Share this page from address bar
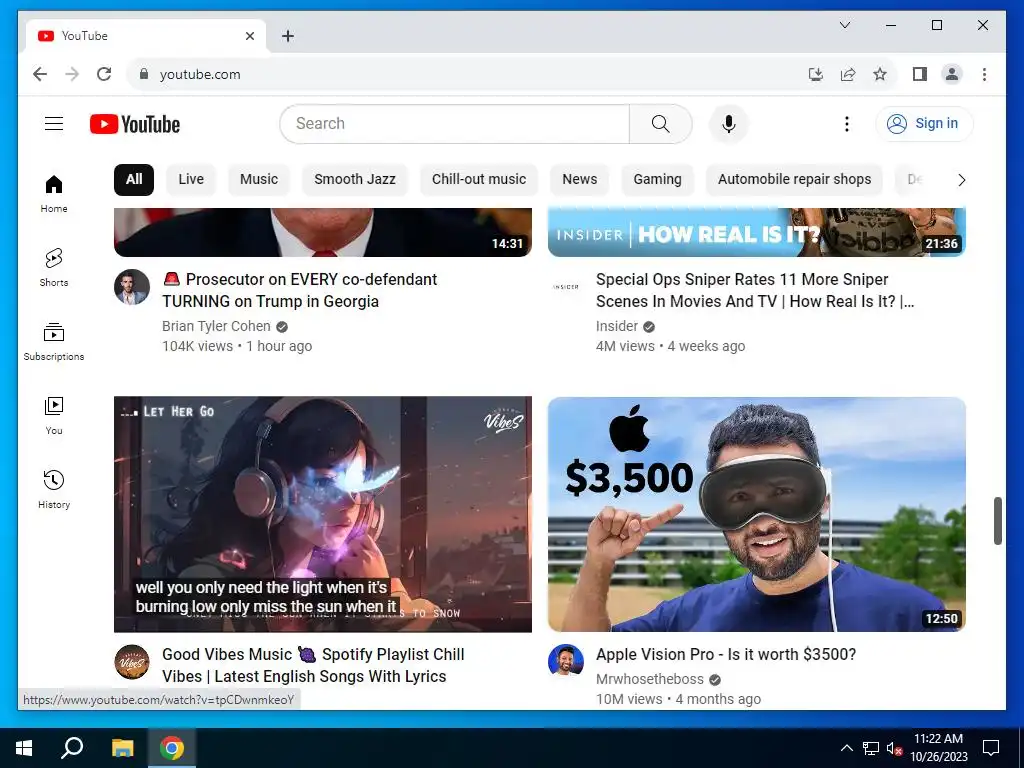The image size is (1024, 768). click(x=848, y=74)
